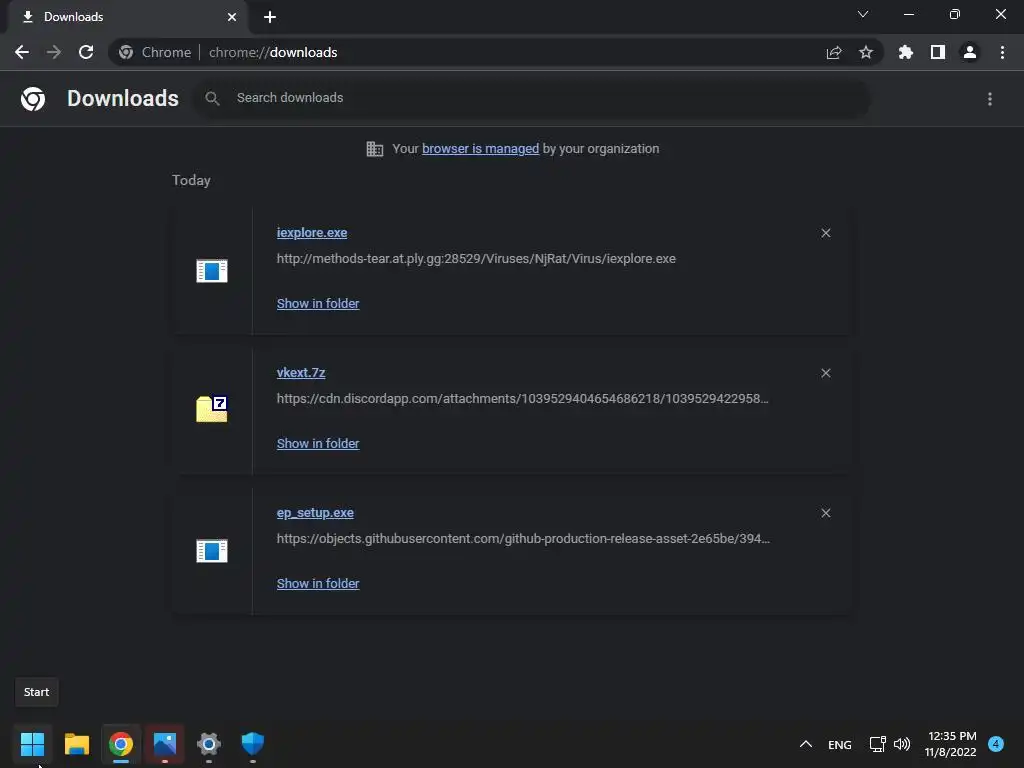Click the volume speaker tray icon
Image resolution: width=1024 pixels, height=768 pixels.
pyautogui.click(x=902, y=744)
